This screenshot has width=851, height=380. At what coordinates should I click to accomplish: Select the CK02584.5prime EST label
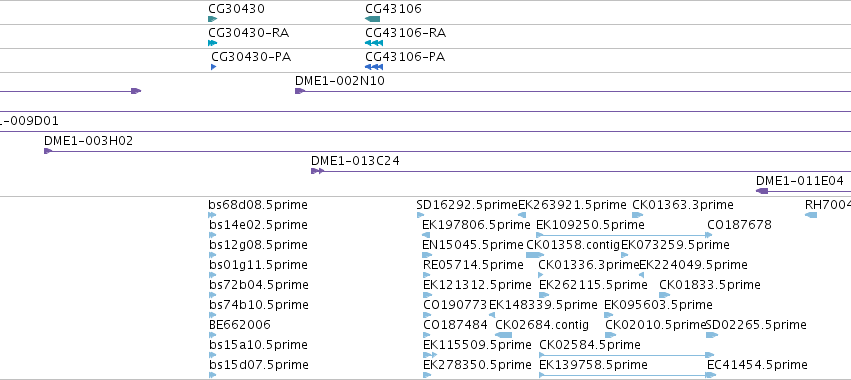(x=590, y=345)
